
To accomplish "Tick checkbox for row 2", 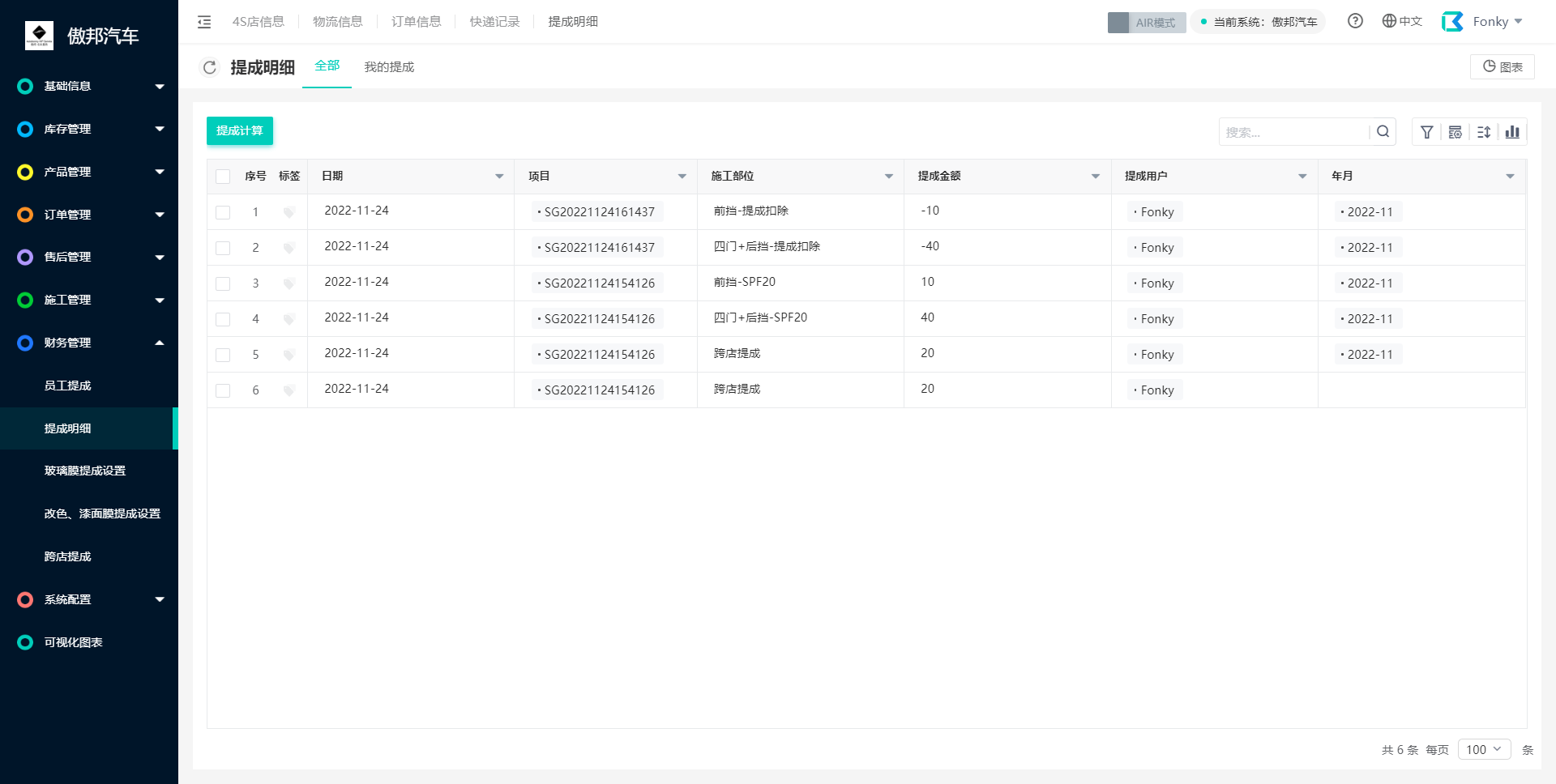I will click(223, 248).
